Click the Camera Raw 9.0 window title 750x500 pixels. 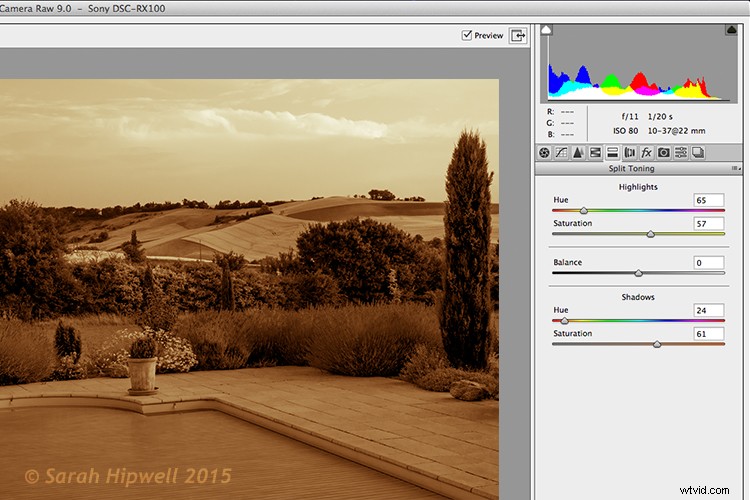83,9
